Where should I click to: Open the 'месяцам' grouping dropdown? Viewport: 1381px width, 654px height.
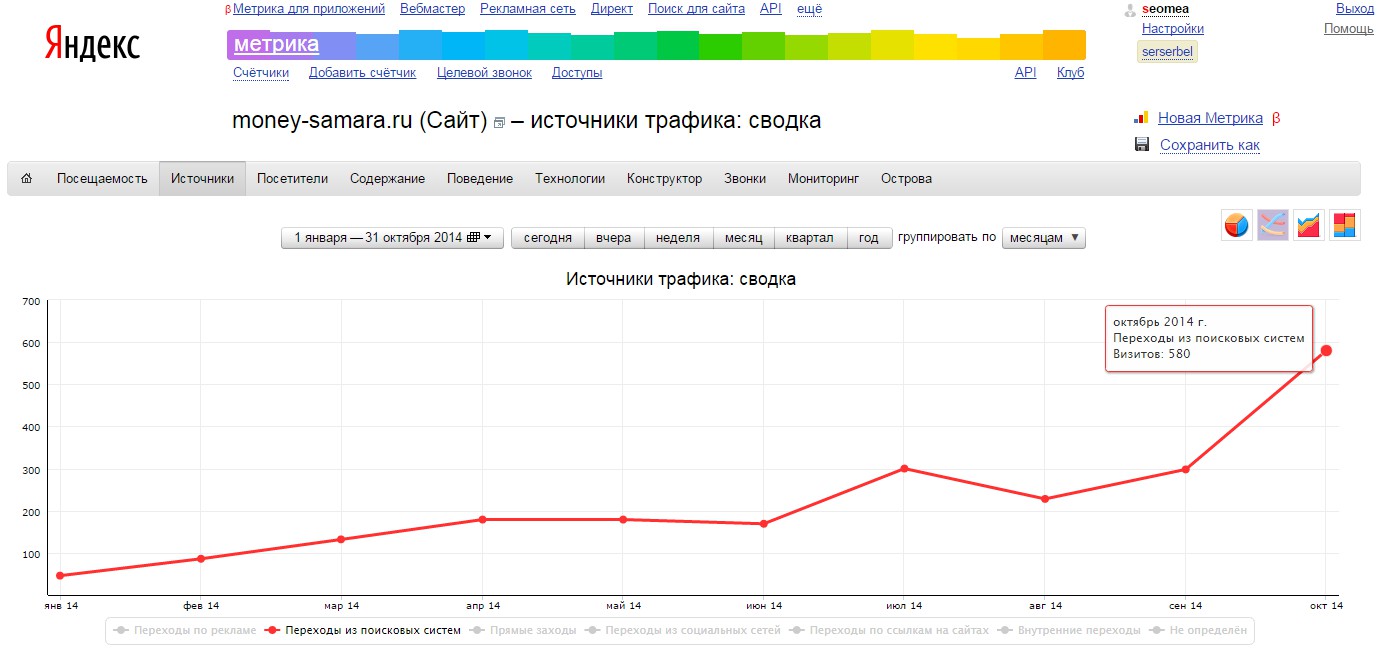[x=1044, y=238]
